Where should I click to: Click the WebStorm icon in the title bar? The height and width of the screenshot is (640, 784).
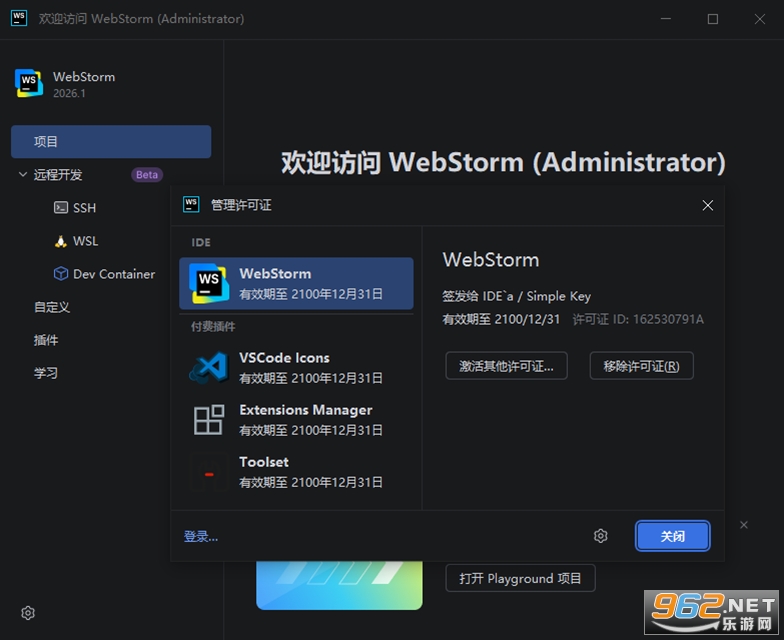pyautogui.click(x=19, y=18)
